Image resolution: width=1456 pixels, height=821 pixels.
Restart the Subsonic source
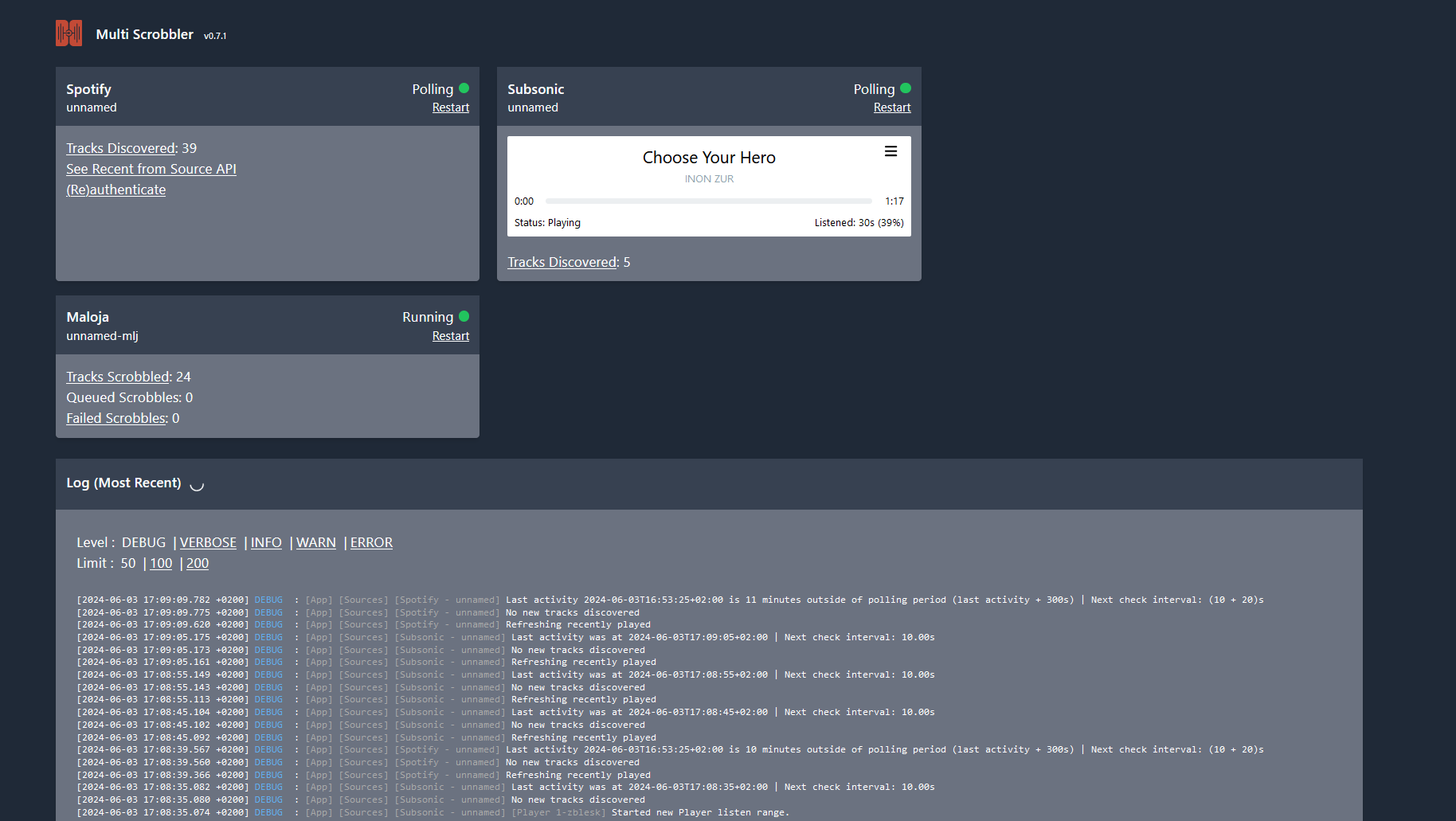click(891, 108)
